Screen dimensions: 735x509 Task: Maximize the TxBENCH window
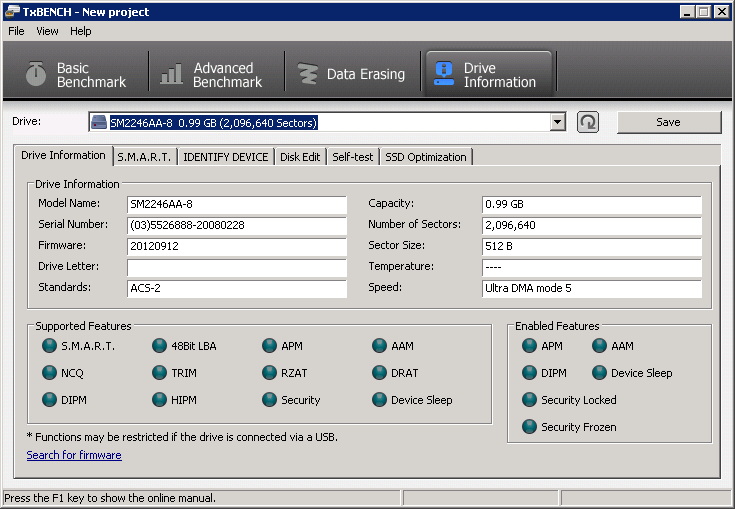tap(704, 12)
